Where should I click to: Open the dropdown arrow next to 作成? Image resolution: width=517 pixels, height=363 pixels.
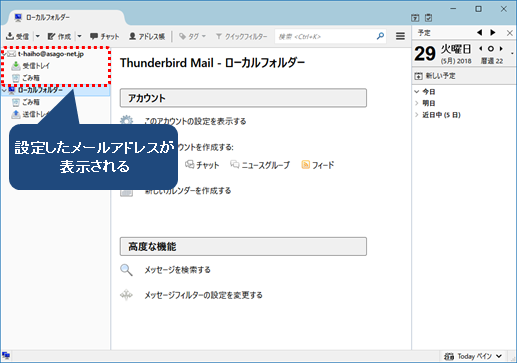(79, 36)
